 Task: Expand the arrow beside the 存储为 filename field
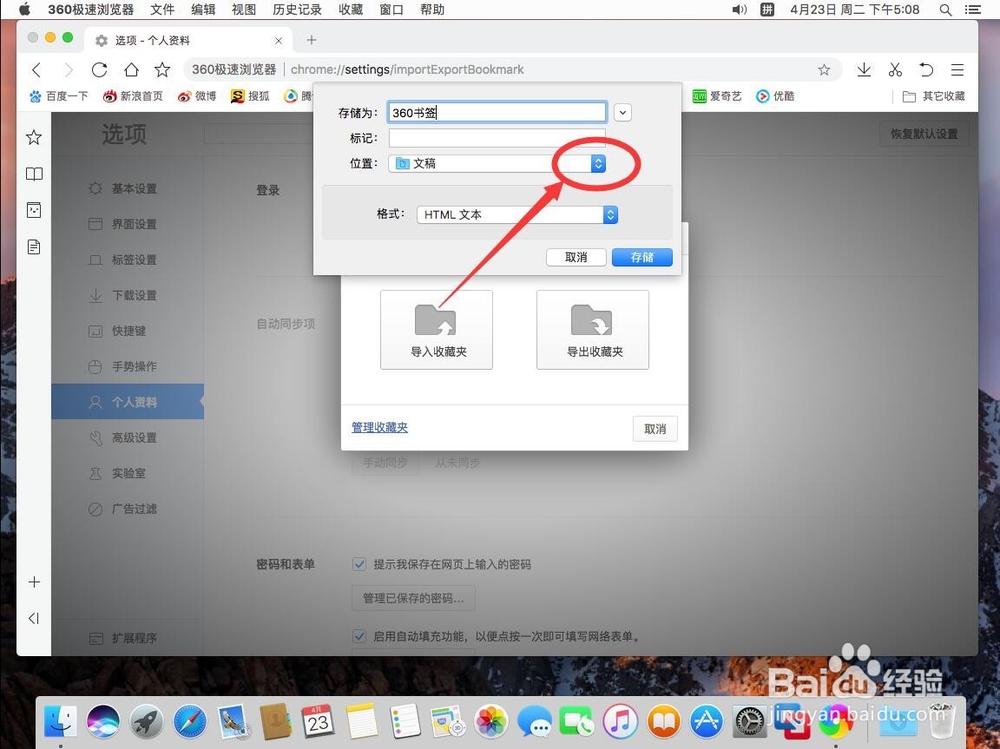click(622, 112)
